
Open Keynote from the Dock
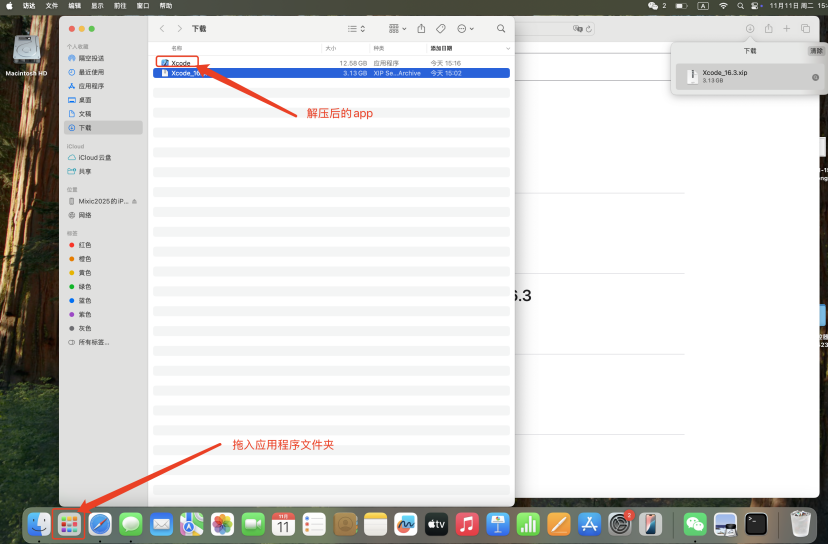click(497, 524)
